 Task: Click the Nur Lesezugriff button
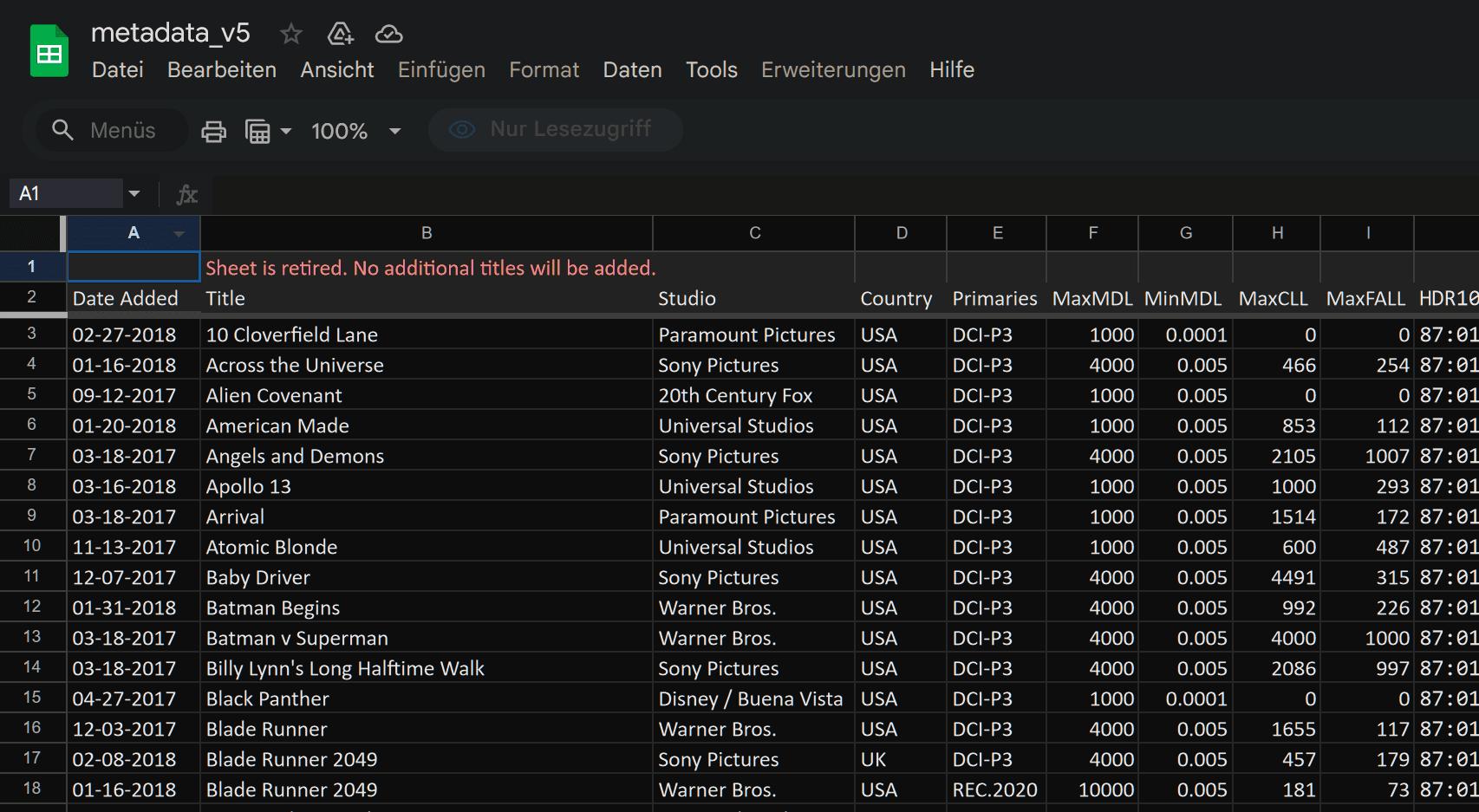point(556,129)
